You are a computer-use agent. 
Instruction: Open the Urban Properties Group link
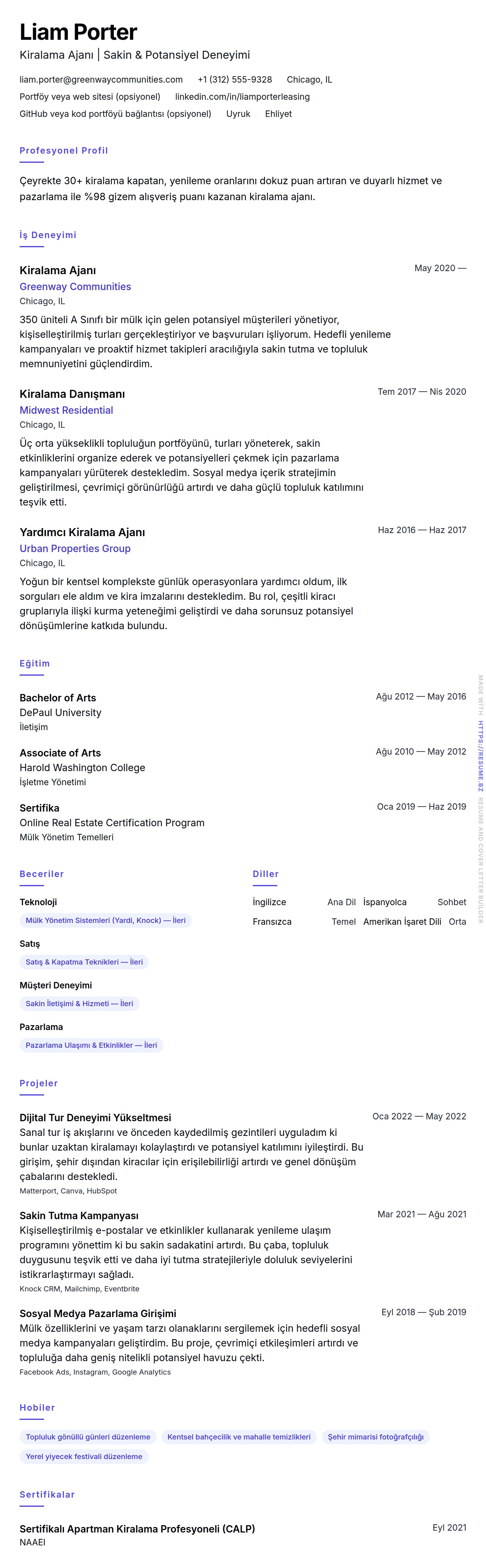pos(75,548)
